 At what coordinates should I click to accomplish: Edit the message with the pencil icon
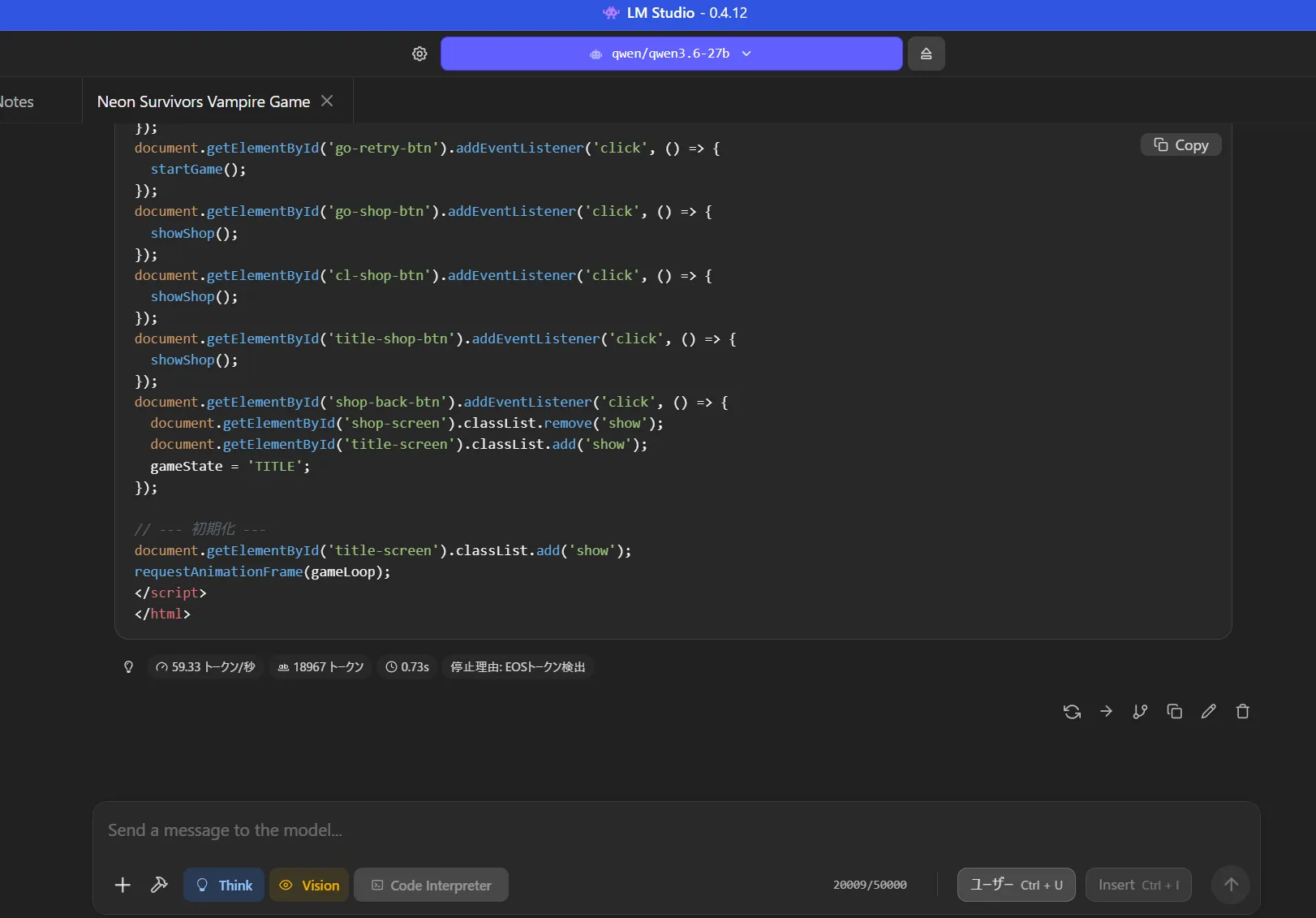[x=1208, y=712]
